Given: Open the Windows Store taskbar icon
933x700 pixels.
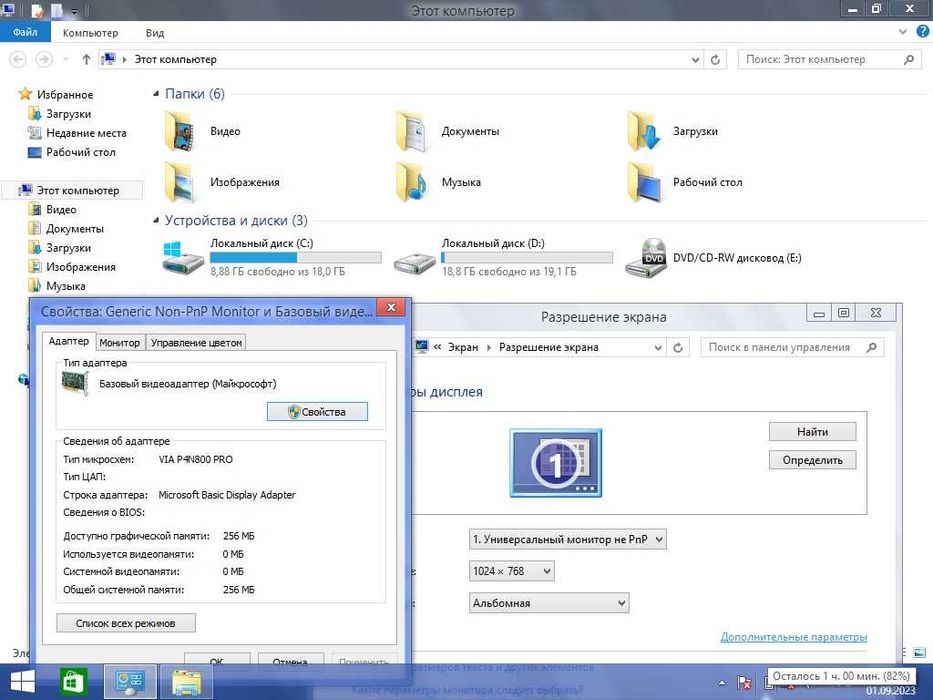Looking at the screenshot, I should (73, 682).
